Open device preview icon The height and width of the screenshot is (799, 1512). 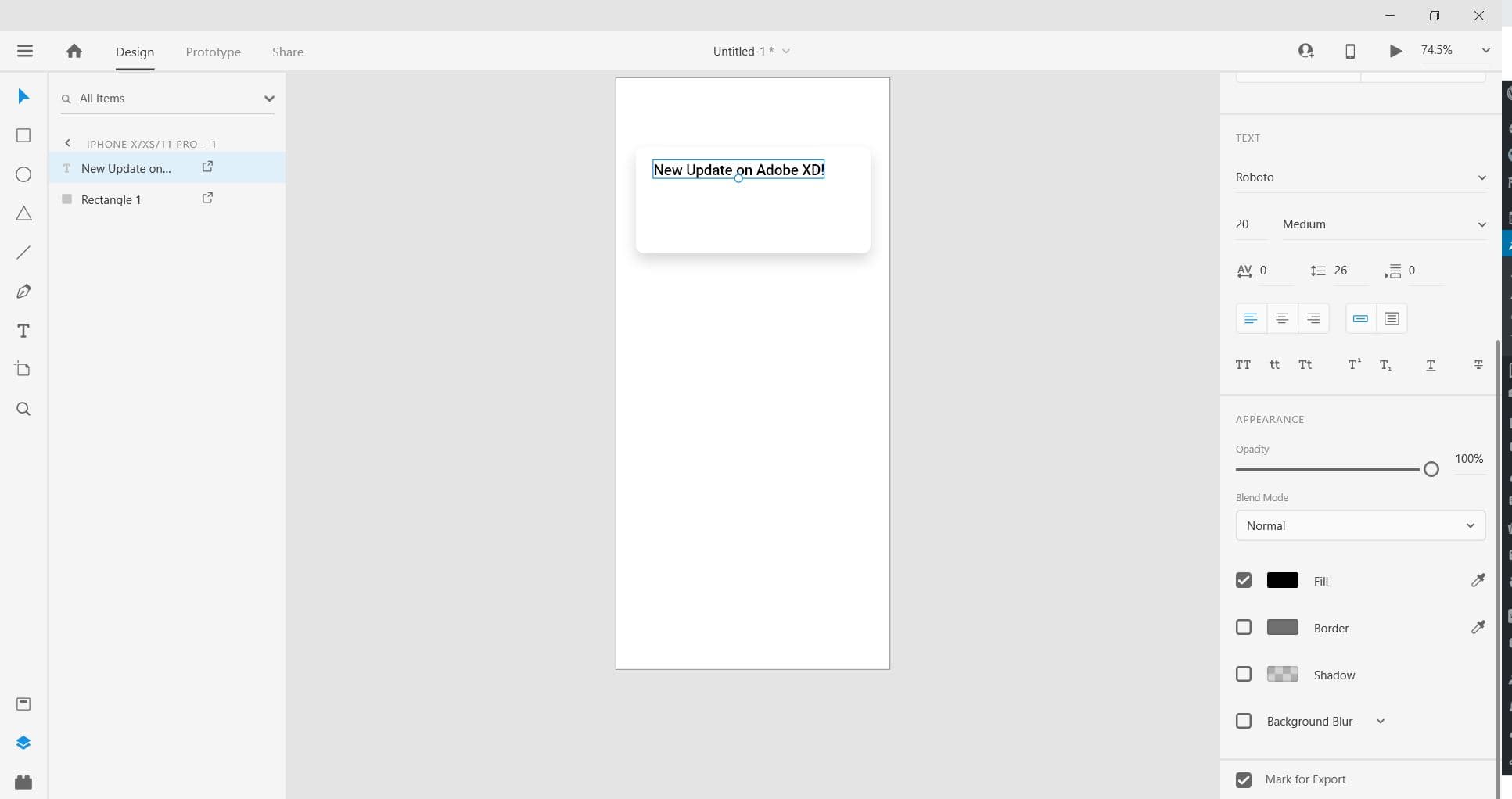[1350, 51]
